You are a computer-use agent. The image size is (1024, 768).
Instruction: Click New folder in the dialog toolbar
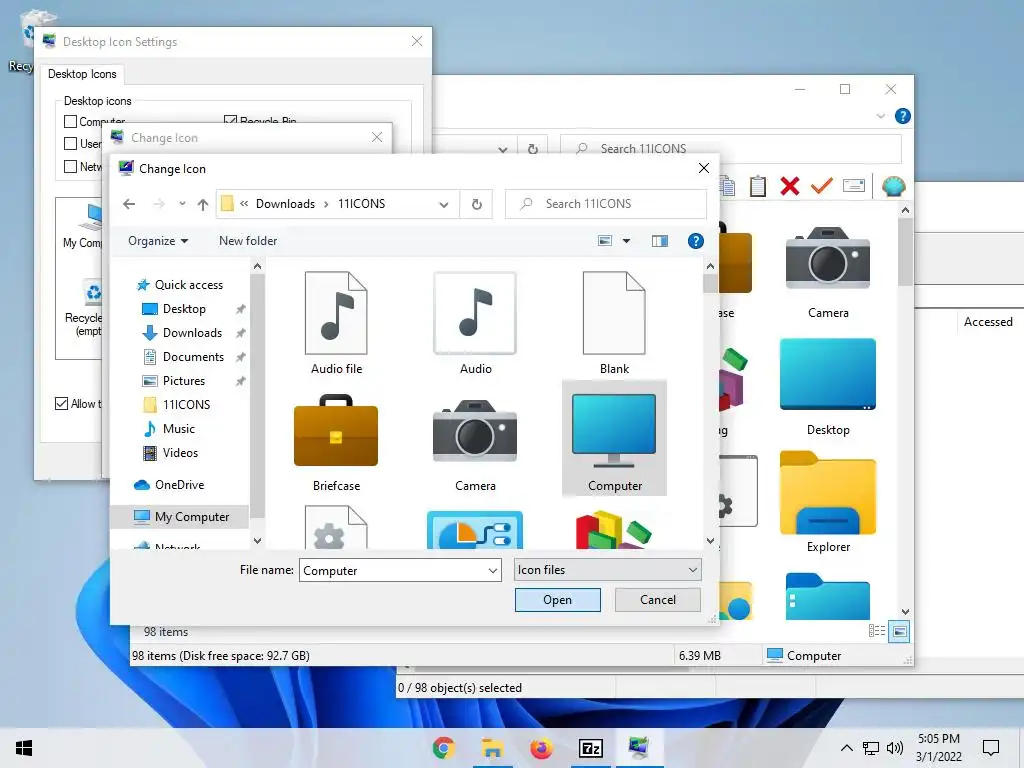[x=248, y=241]
